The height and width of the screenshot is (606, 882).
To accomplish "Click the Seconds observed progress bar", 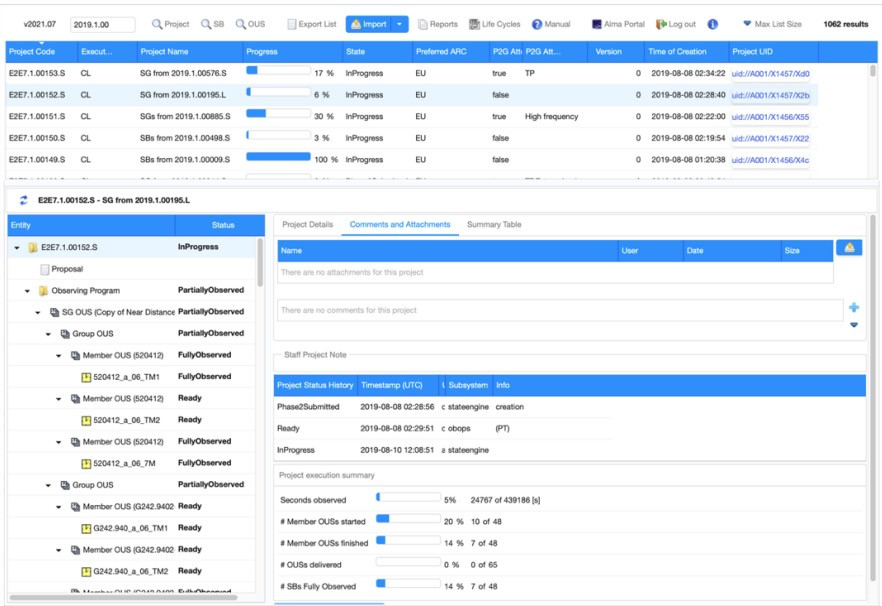I will click(408, 497).
